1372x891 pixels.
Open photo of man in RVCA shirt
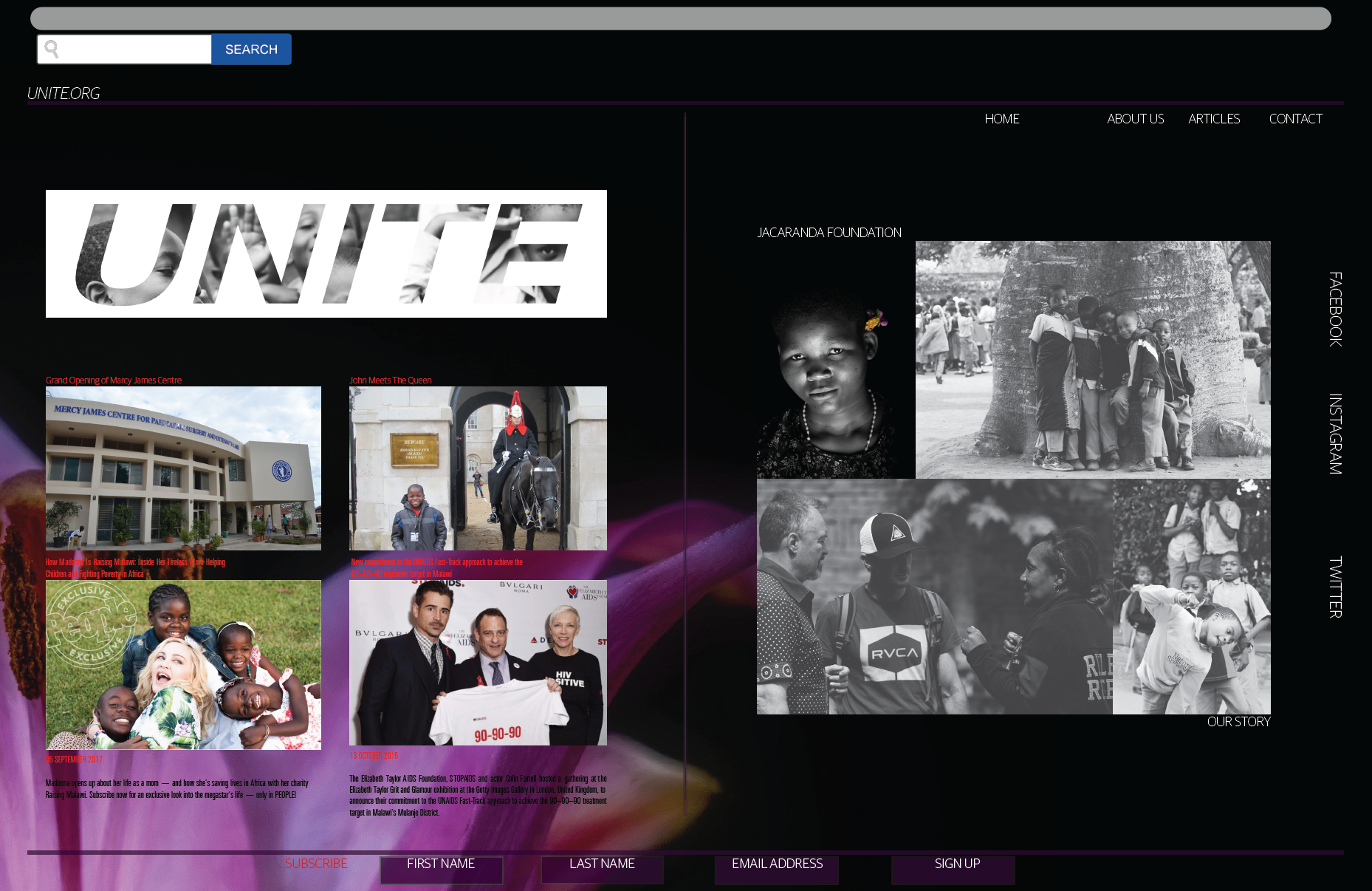tap(935, 597)
